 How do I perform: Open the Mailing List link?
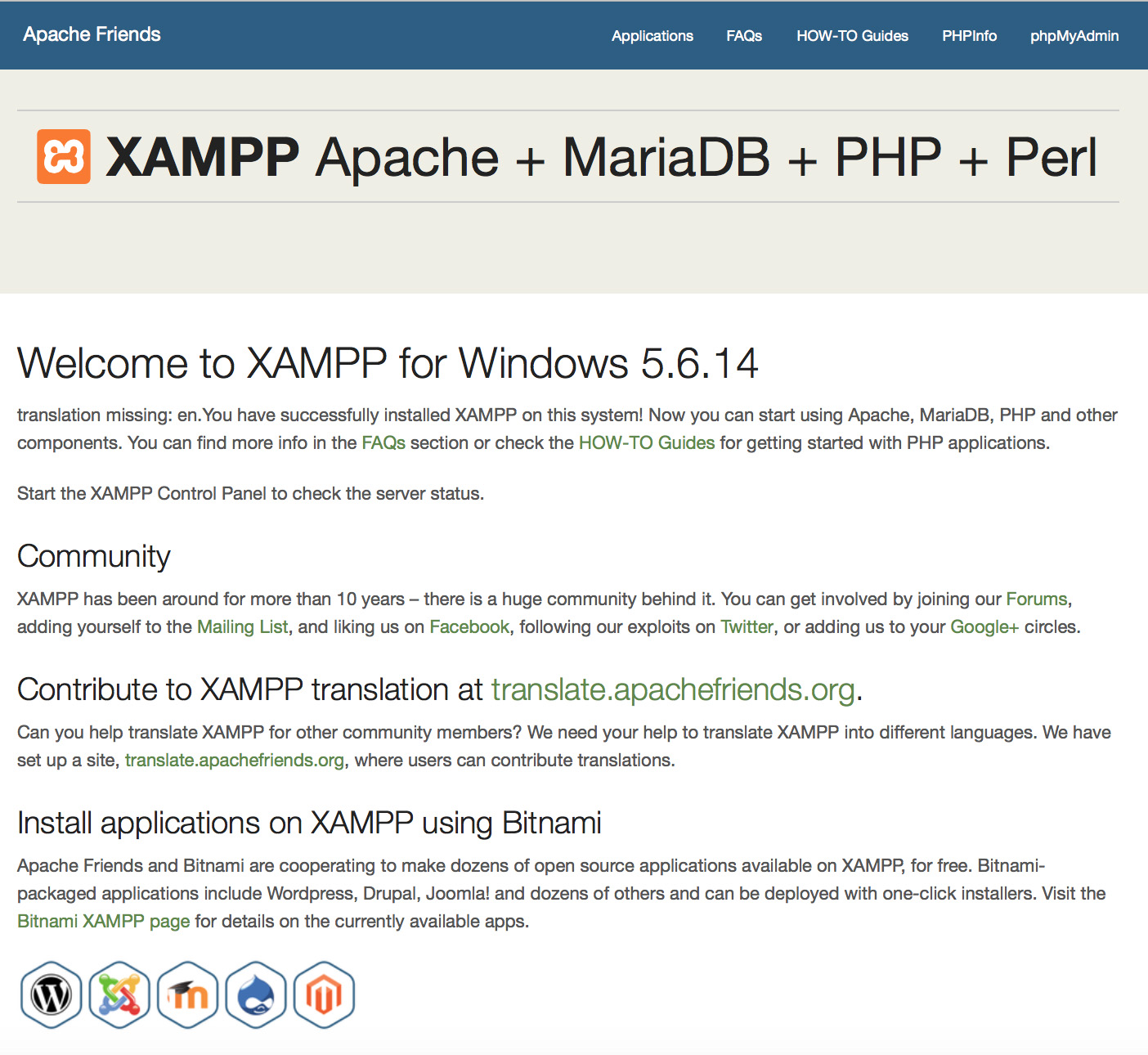tap(242, 626)
